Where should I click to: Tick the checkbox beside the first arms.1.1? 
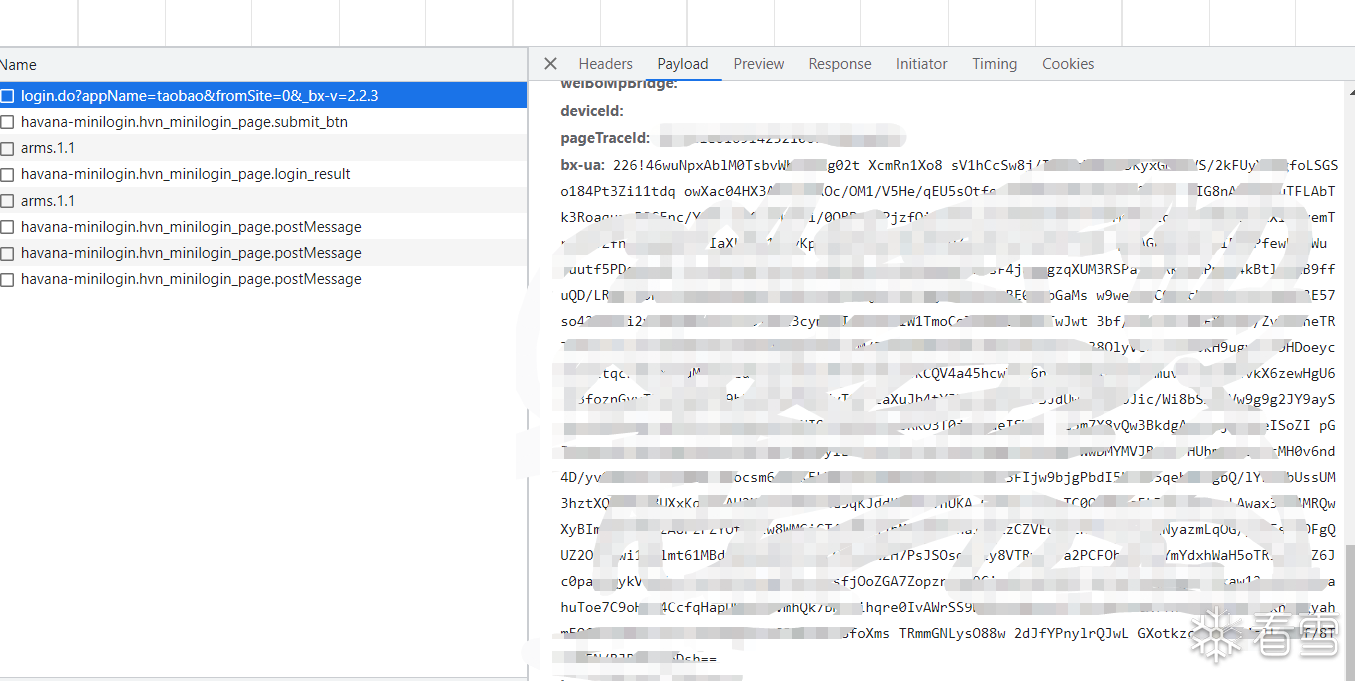point(7,148)
